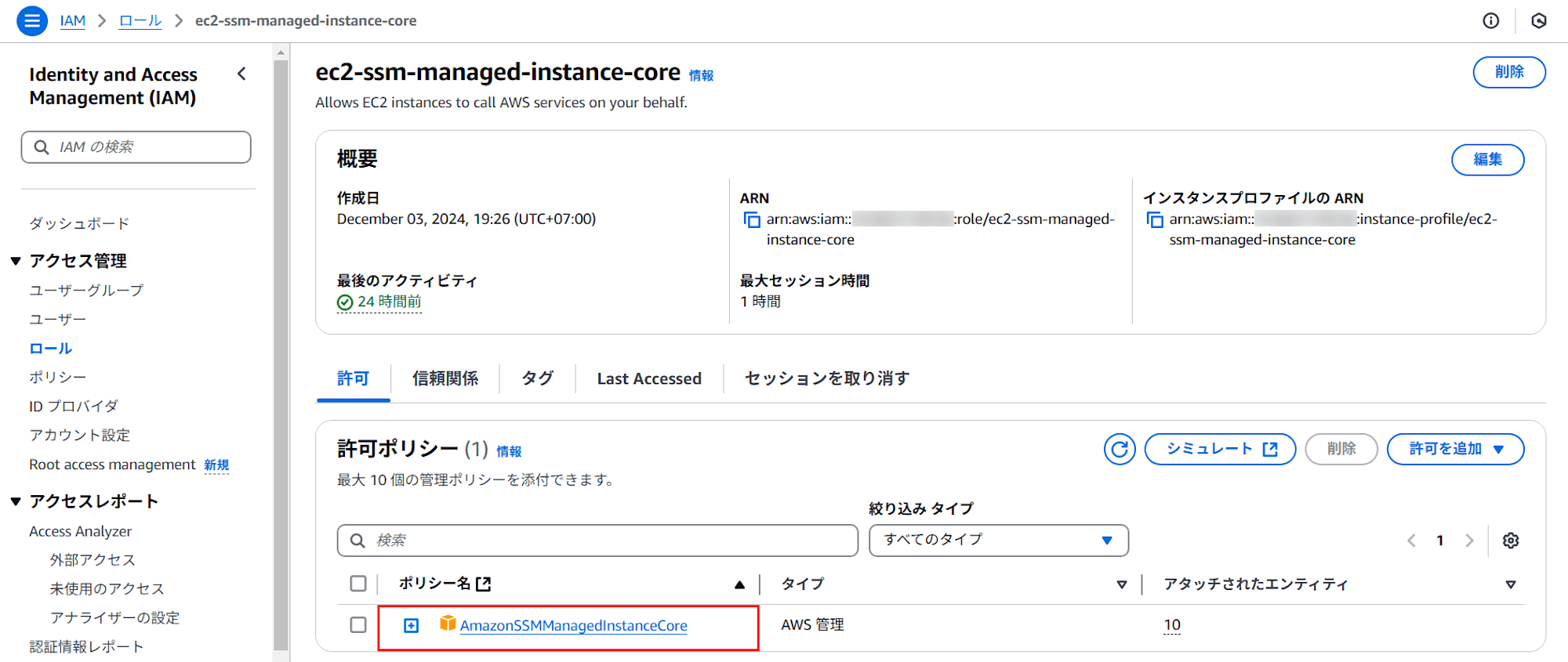Check the AmazonSSMManagedInstanceCore row checkbox
The width and height of the screenshot is (1568, 662).
point(358,625)
